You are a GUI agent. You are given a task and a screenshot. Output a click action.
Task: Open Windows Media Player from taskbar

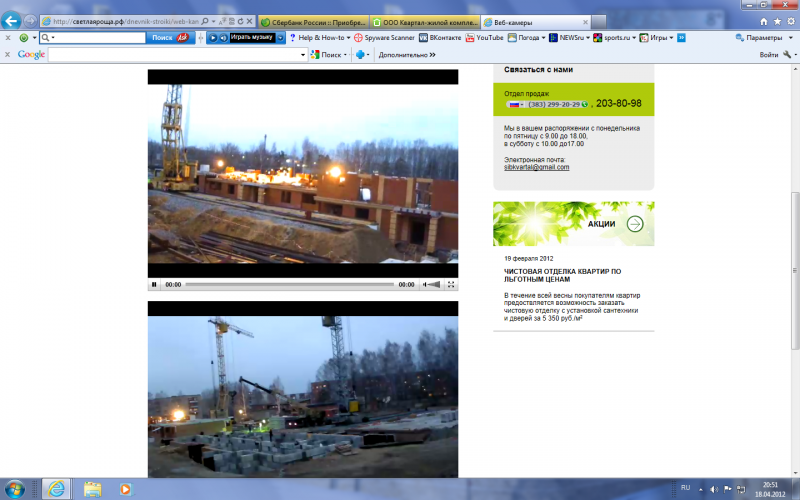click(x=125, y=489)
